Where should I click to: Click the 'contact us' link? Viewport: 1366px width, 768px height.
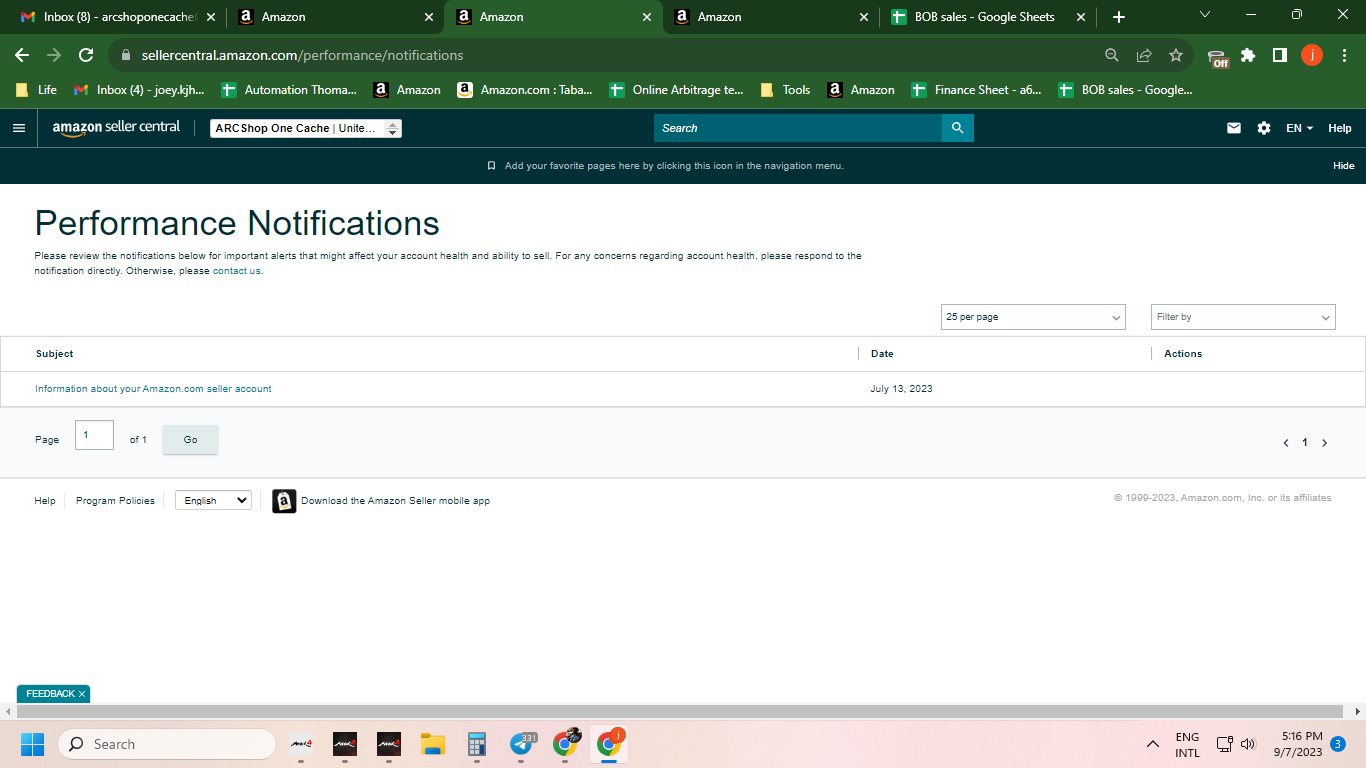[237, 271]
